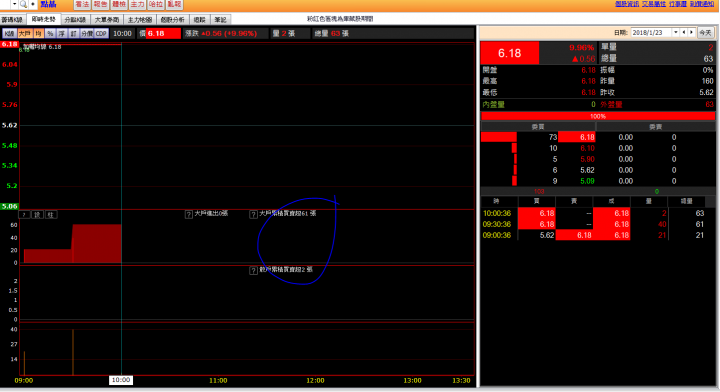Switch to the 籌碼K線 tab
This screenshot has width=720, height=392.
click(x=12, y=20)
